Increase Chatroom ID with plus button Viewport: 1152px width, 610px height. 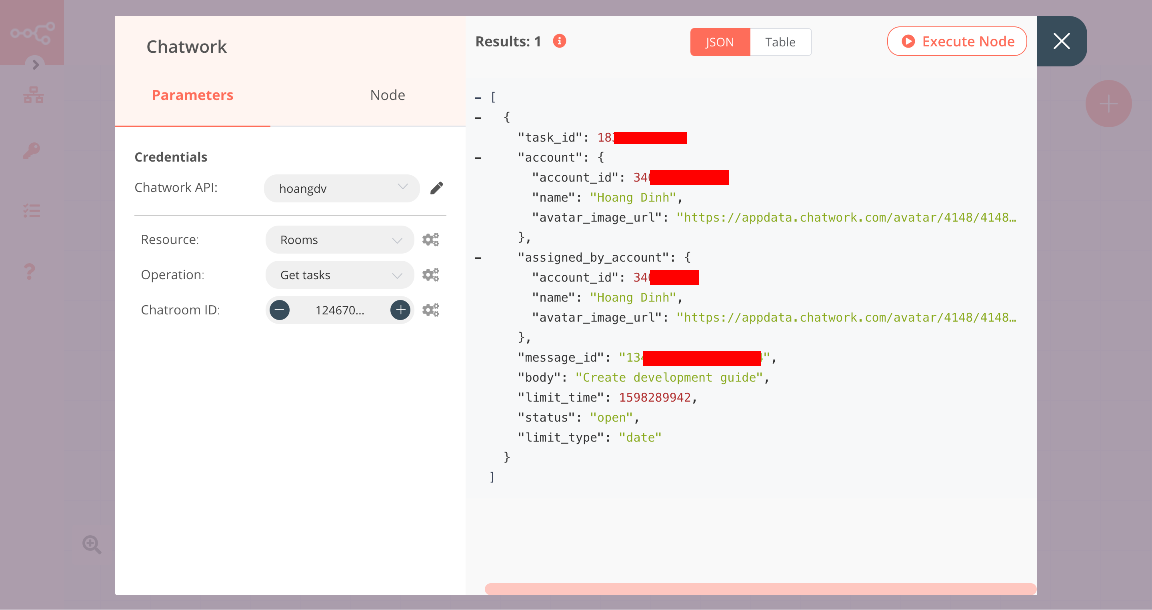[400, 310]
